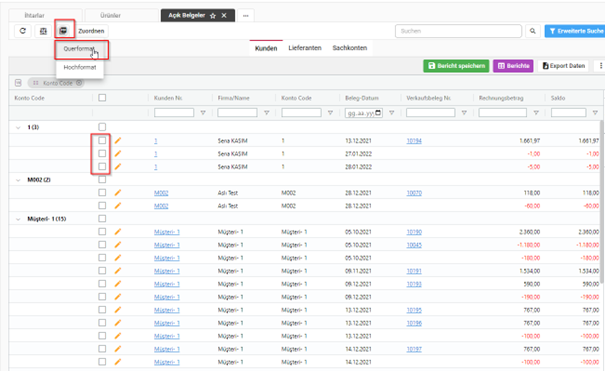
Task: Edit the Müşteri-1 row with invoice 10190
Action: (118, 231)
